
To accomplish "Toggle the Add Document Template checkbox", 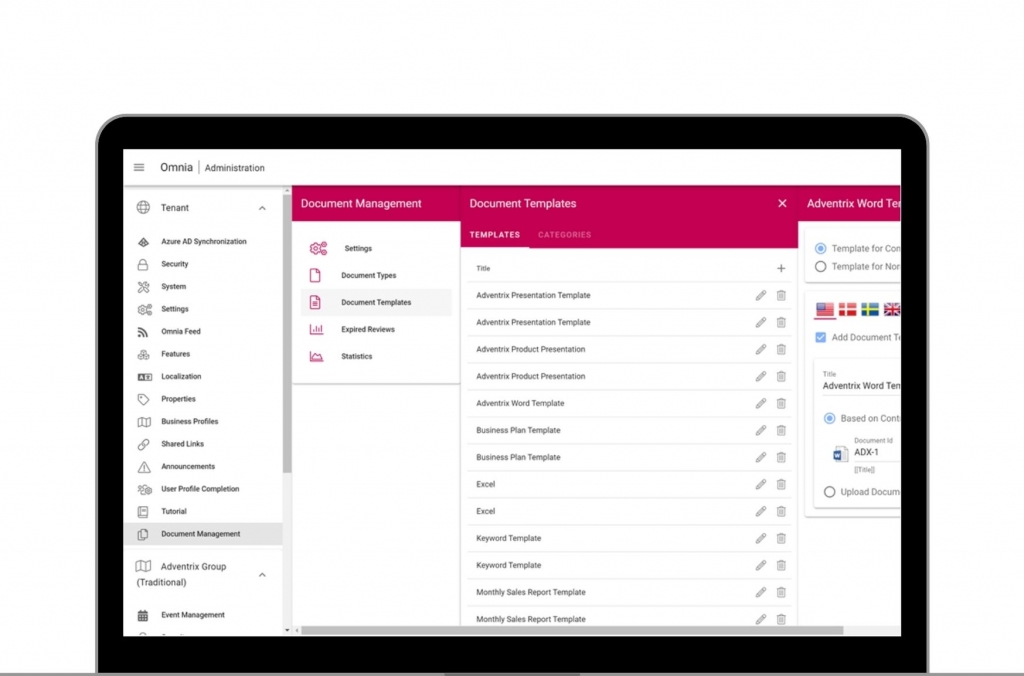I will click(821, 337).
